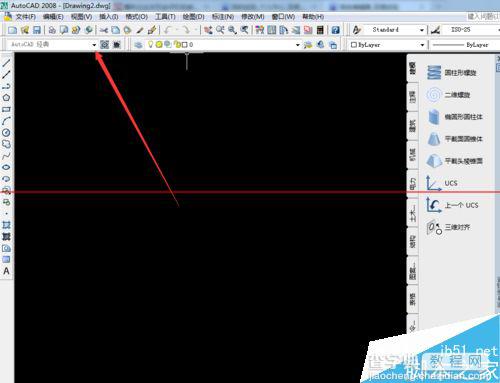Click the Copy icon in standard toolbar

point(116,30)
